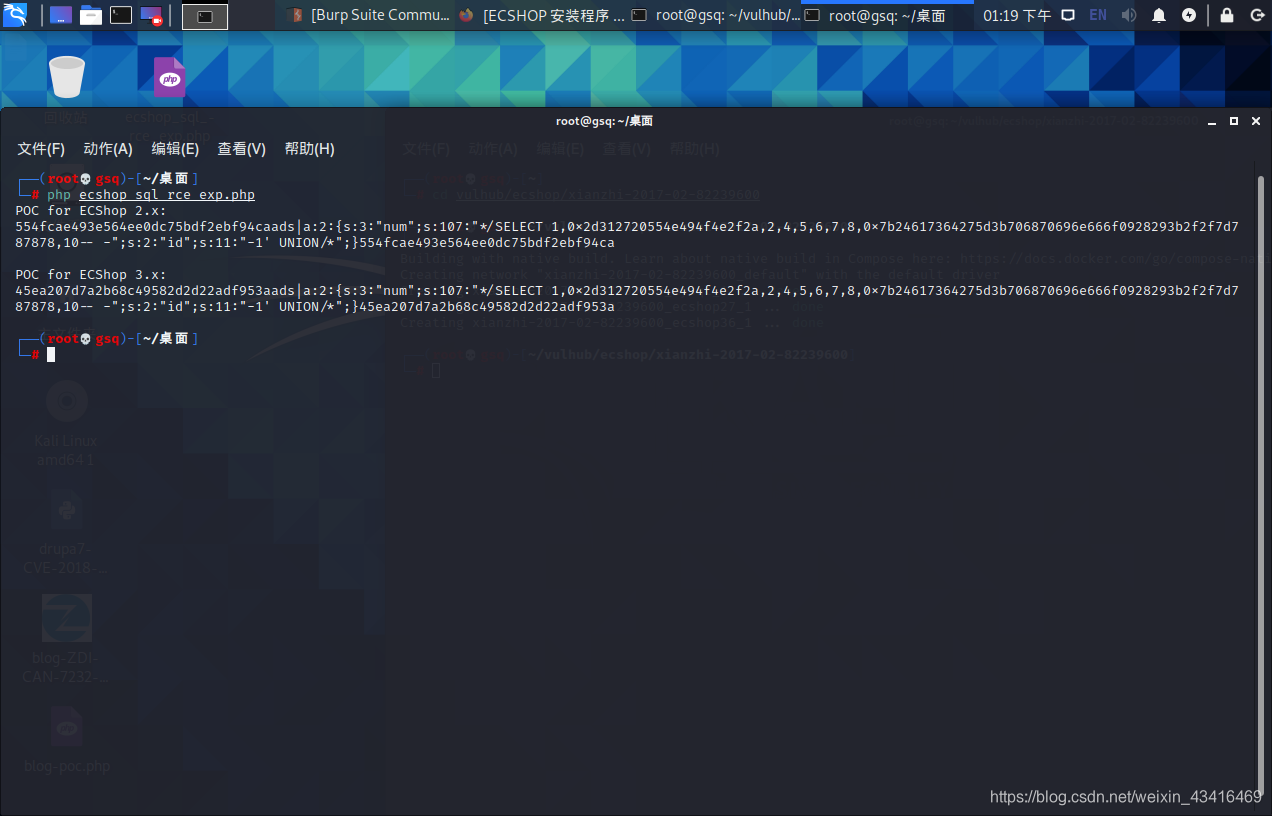
Task: Click the 'POC for ECShop 2.x:' line
Action: 91,211
